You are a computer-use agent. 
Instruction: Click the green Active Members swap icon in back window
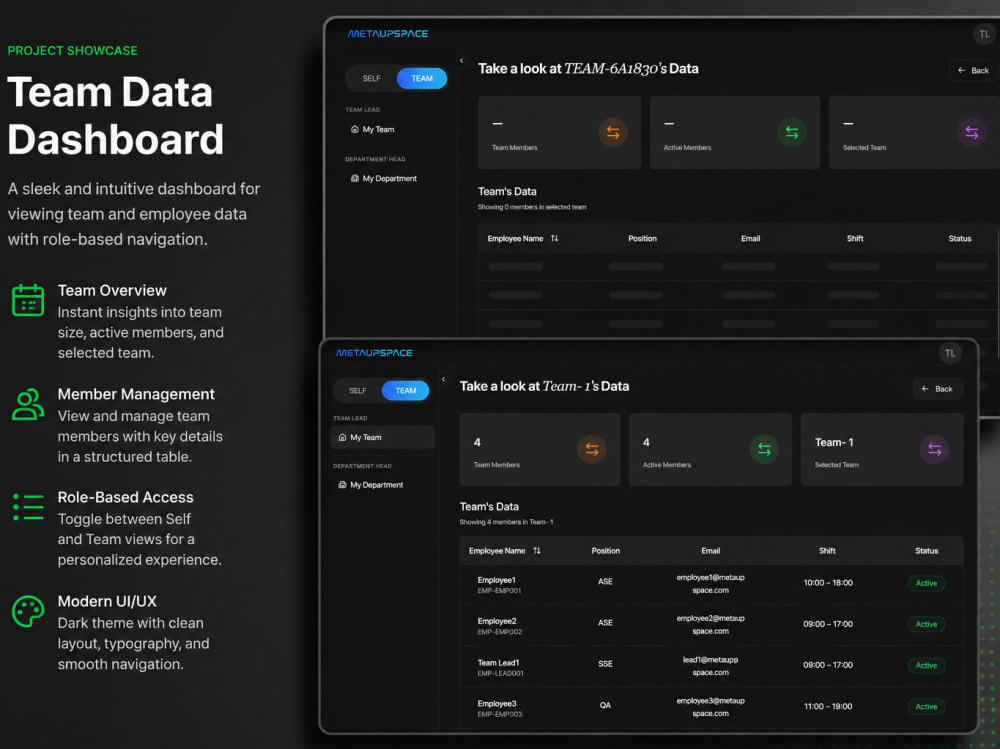pyautogui.click(x=792, y=133)
